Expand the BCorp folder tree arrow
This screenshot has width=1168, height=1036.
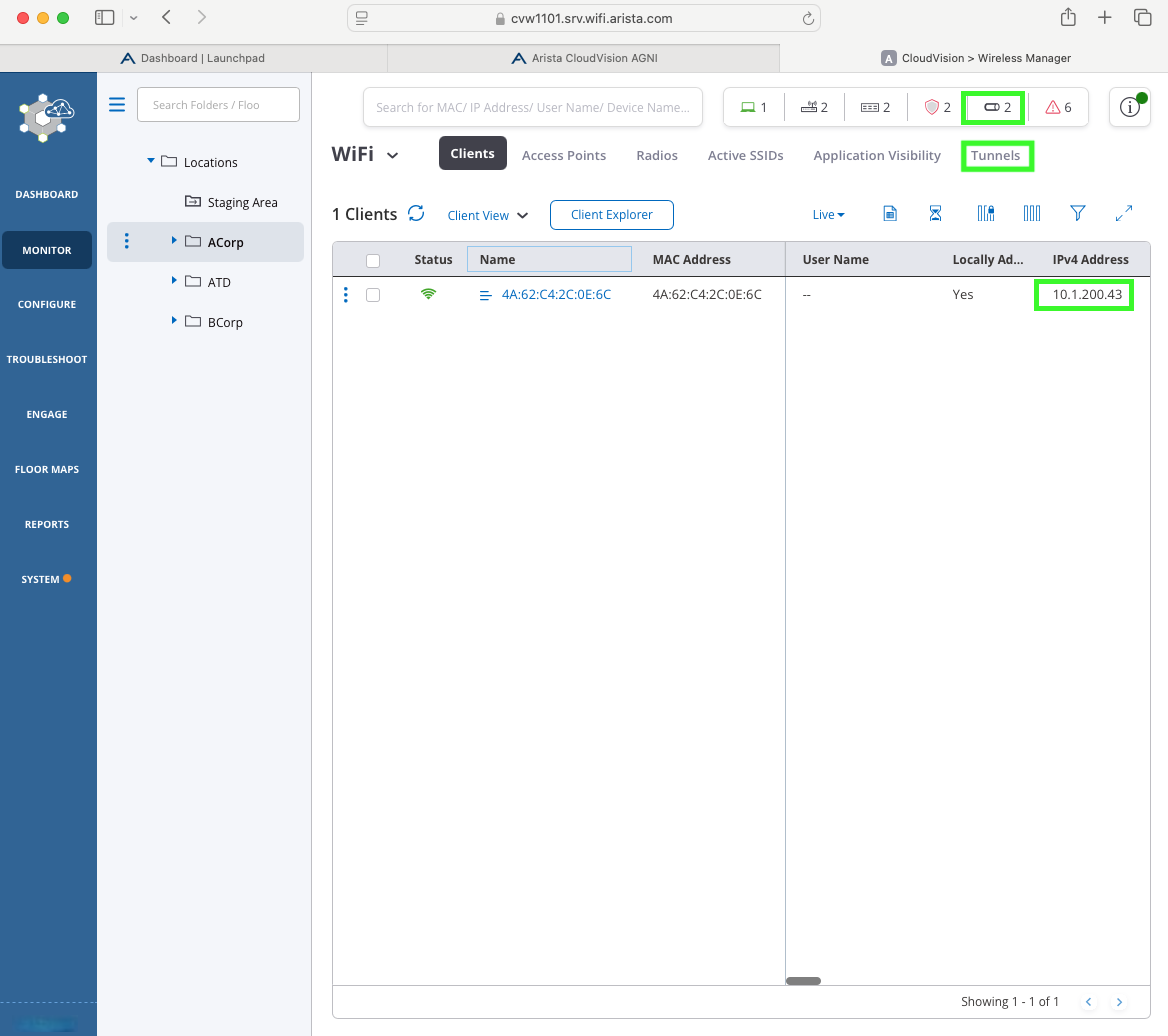coord(174,321)
